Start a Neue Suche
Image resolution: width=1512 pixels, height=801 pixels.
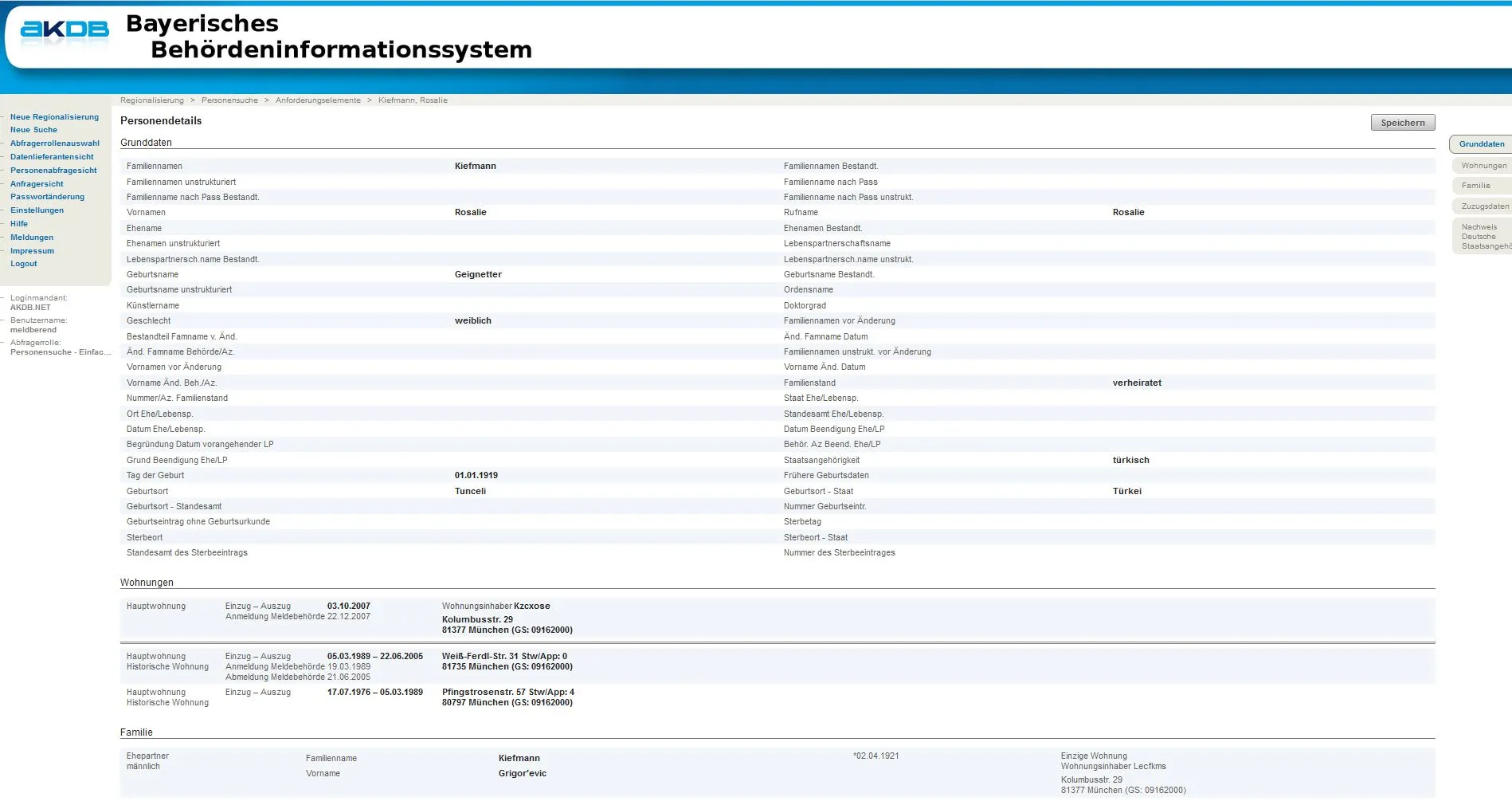(x=33, y=130)
